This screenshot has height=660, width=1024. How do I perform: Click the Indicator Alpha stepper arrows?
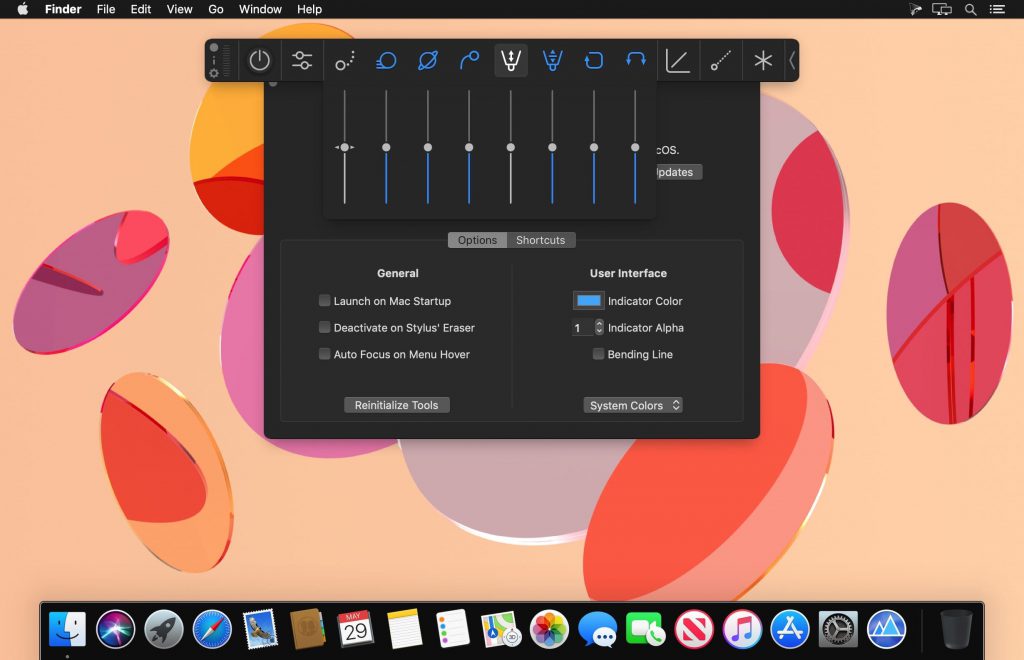(x=599, y=328)
